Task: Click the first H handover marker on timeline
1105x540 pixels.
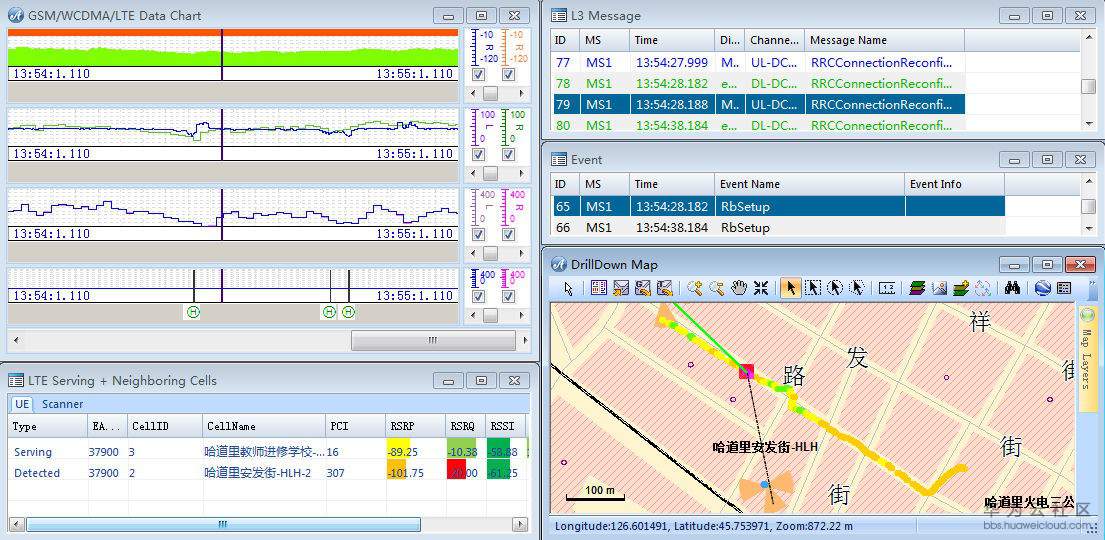Action: (193, 312)
